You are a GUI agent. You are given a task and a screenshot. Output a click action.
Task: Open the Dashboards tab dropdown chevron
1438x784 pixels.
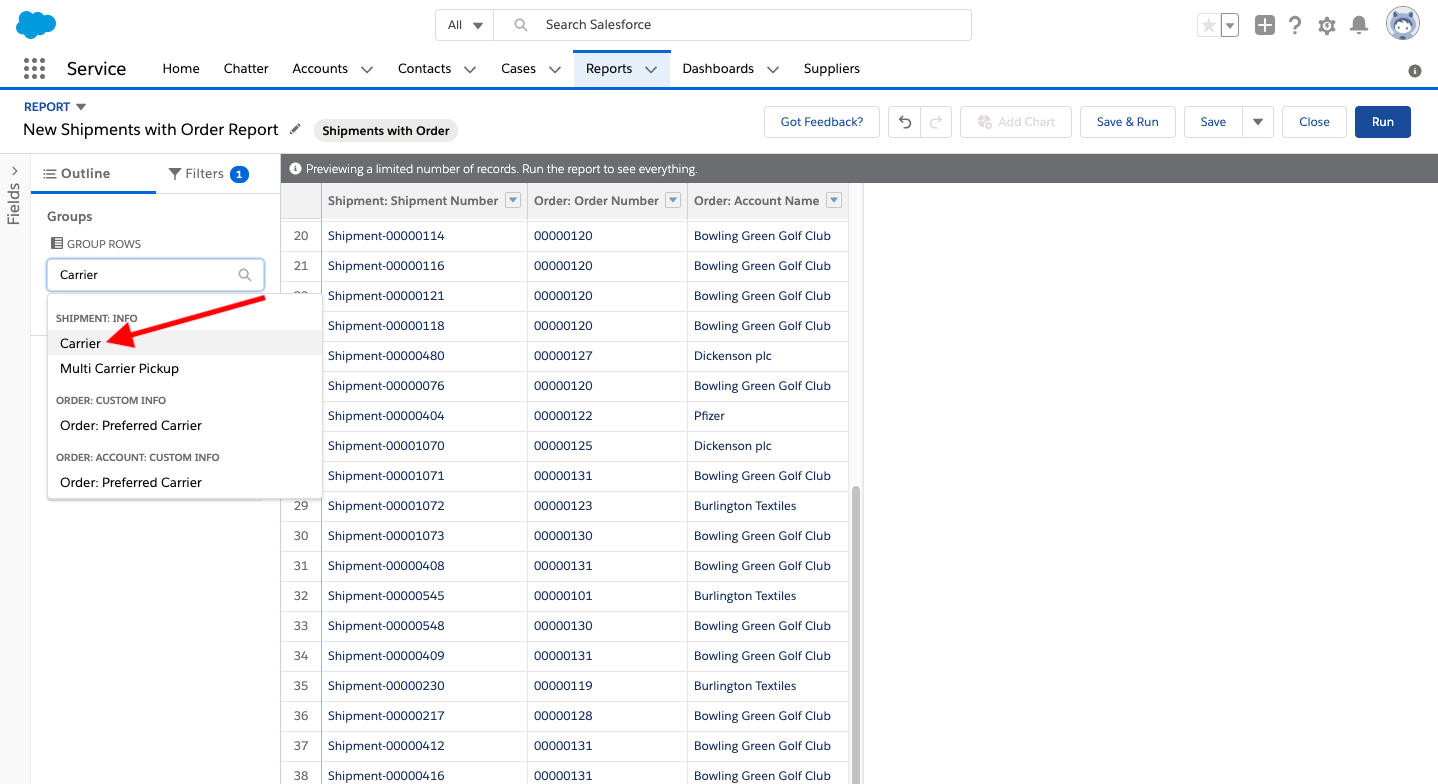[773, 69]
